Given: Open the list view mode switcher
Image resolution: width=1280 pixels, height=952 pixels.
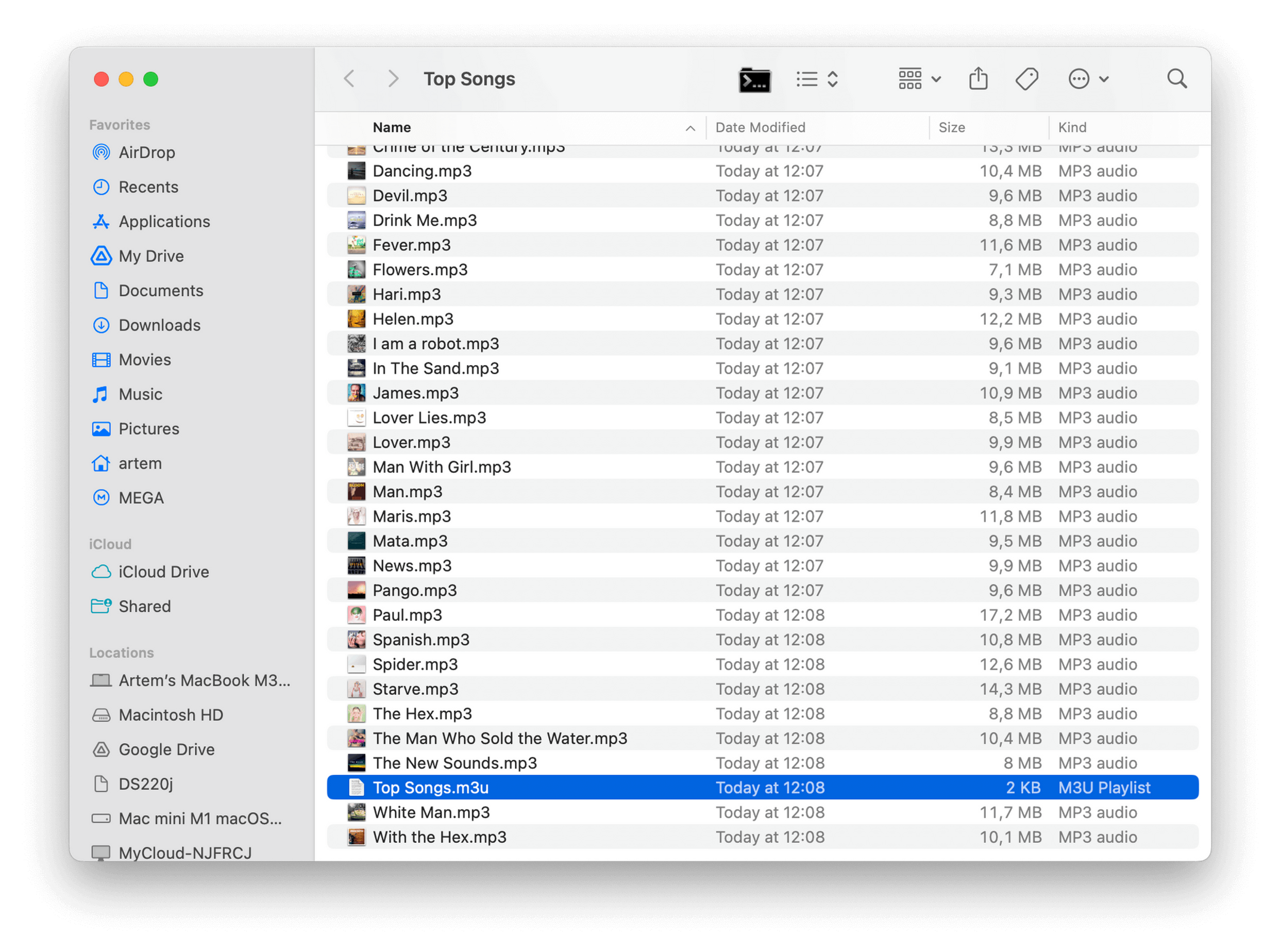Looking at the screenshot, I should [x=816, y=79].
